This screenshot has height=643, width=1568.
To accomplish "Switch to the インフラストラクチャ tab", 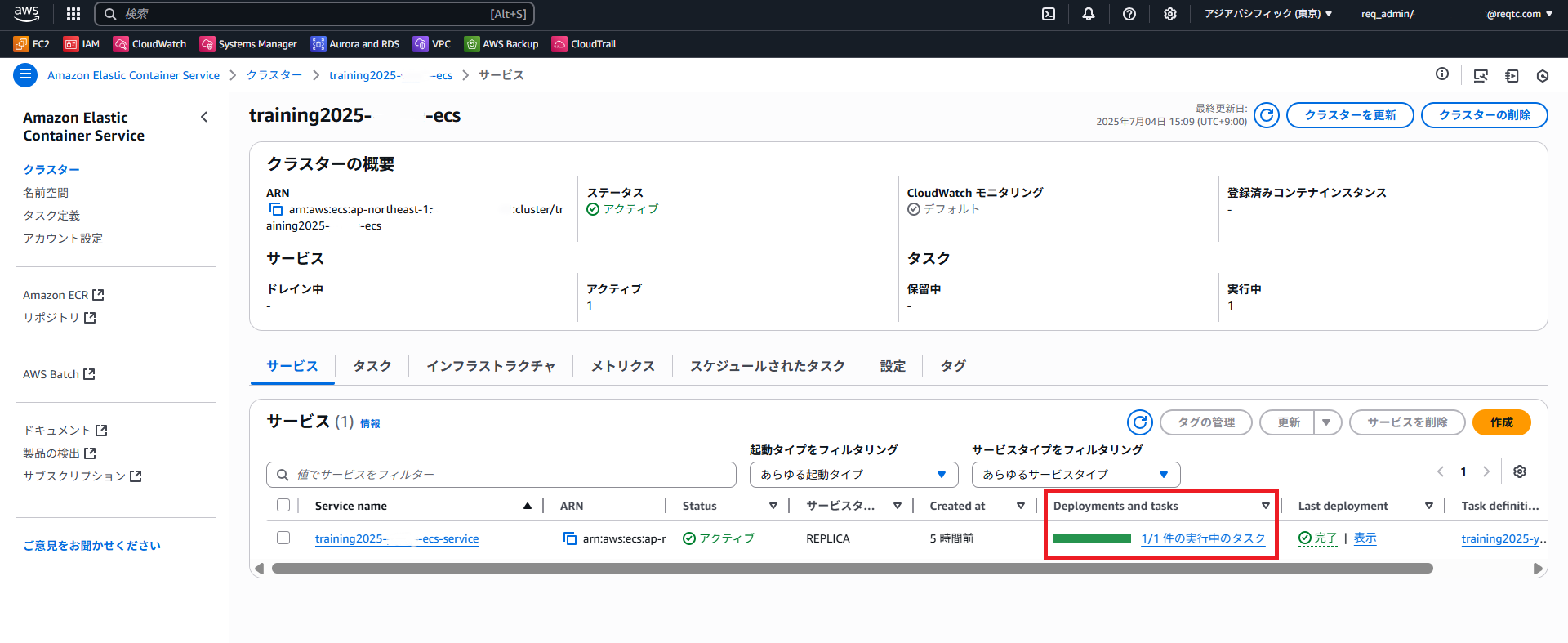I will (x=491, y=366).
